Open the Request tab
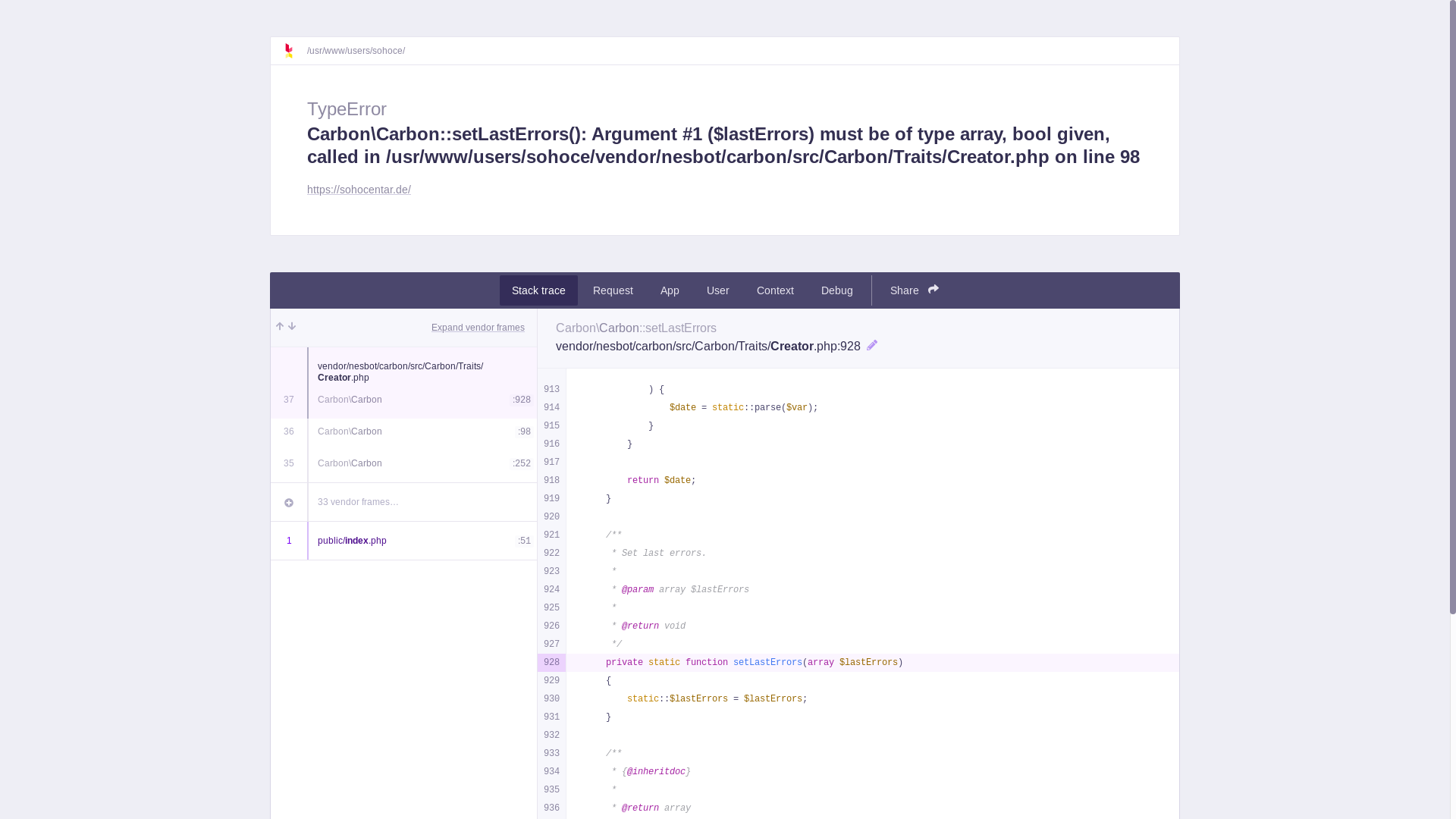The height and width of the screenshot is (819, 1456). 613,290
